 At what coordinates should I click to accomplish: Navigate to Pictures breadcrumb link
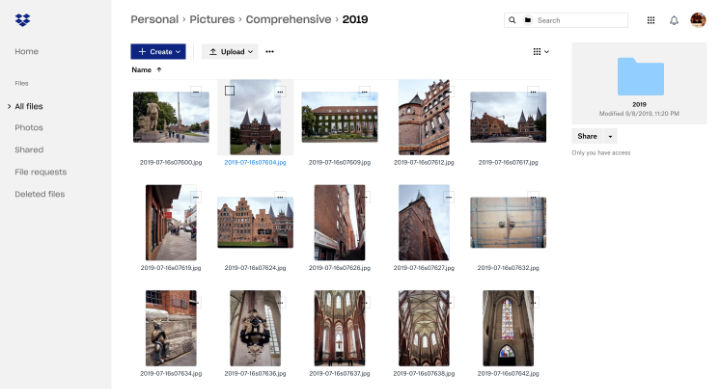coord(212,19)
